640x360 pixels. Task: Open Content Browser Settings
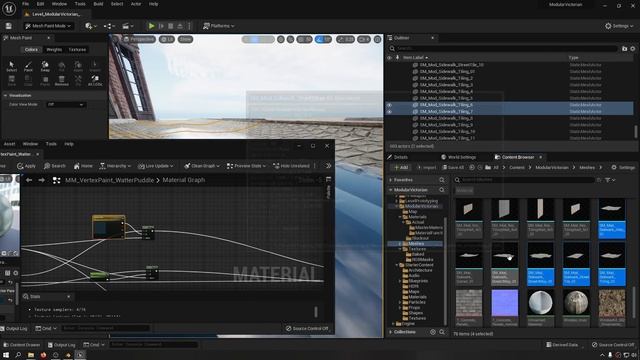(x=623, y=167)
